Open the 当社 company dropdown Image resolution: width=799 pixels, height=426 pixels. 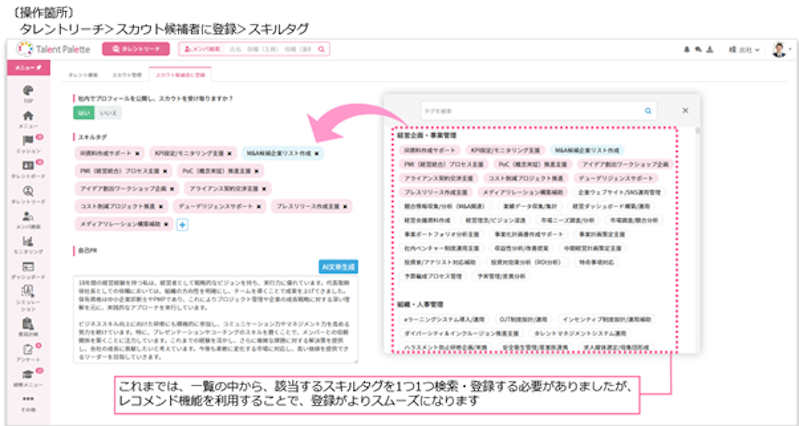tap(748, 48)
